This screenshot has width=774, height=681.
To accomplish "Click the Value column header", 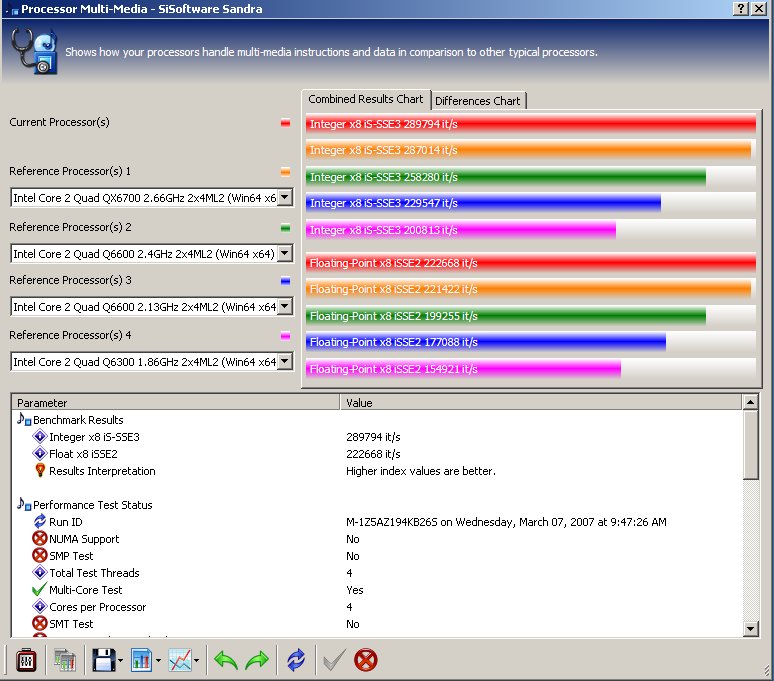I will (x=541, y=402).
